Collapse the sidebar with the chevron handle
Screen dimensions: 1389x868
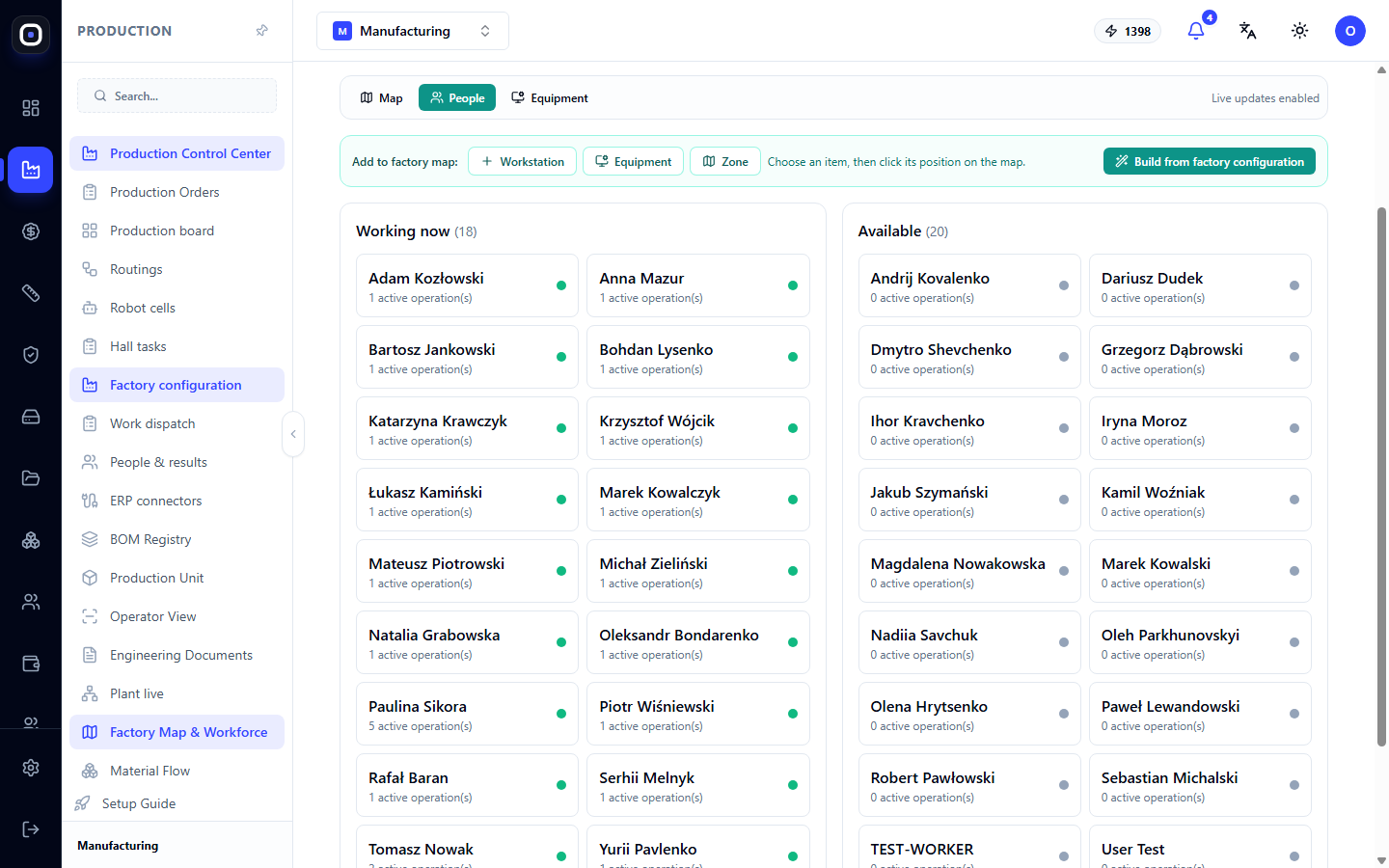[x=293, y=434]
